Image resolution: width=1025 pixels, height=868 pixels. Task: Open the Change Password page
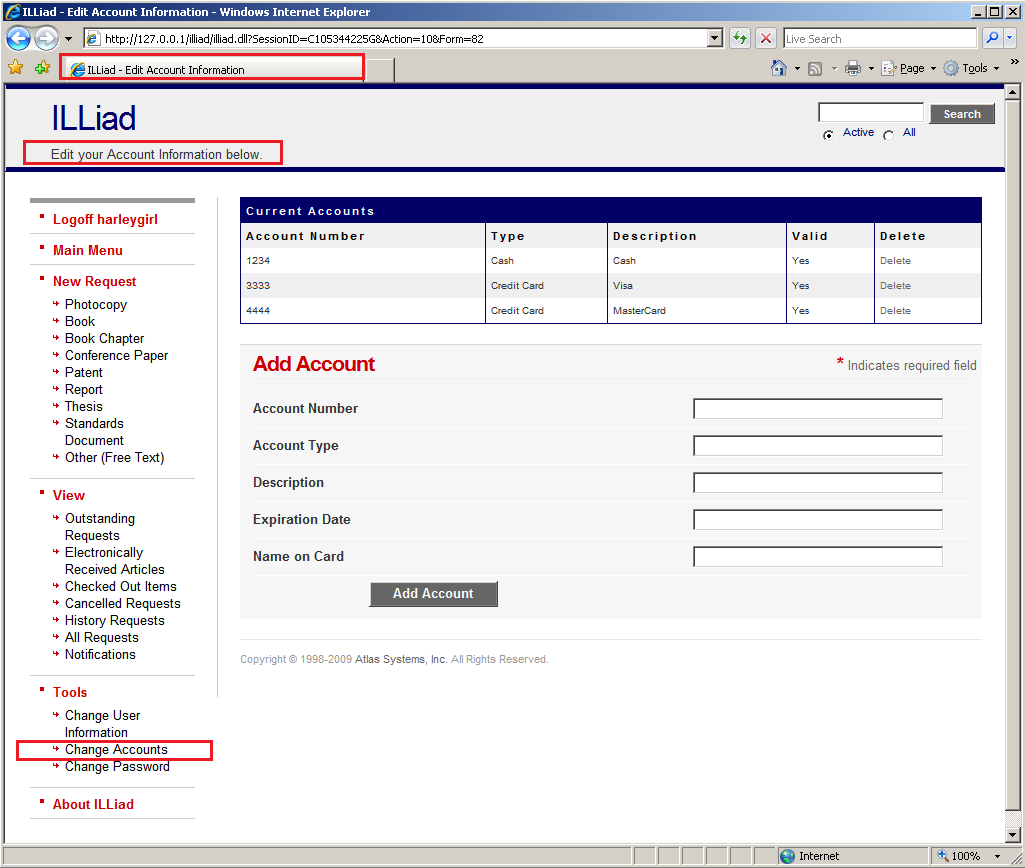[x=117, y=766]
